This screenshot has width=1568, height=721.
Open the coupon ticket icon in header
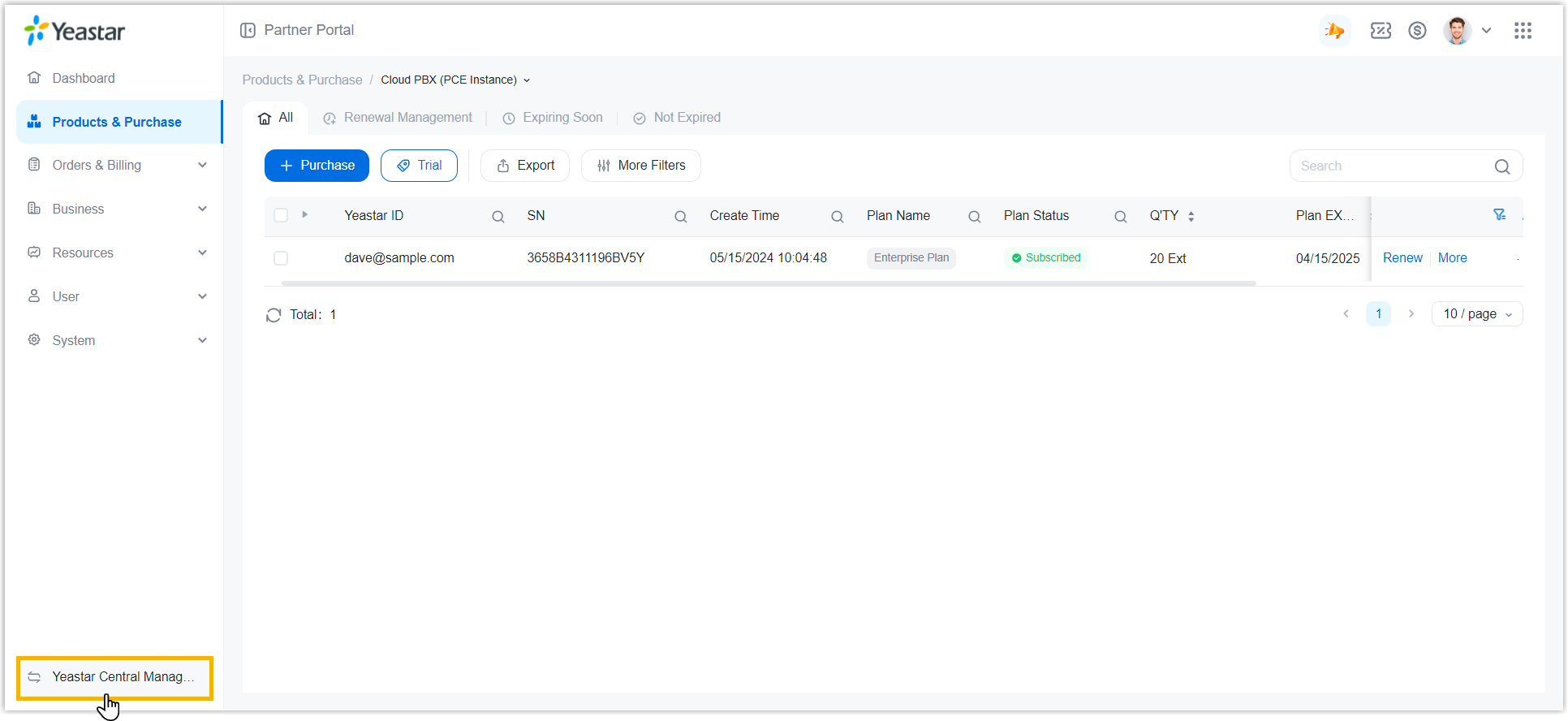(x=1381, y=30)
